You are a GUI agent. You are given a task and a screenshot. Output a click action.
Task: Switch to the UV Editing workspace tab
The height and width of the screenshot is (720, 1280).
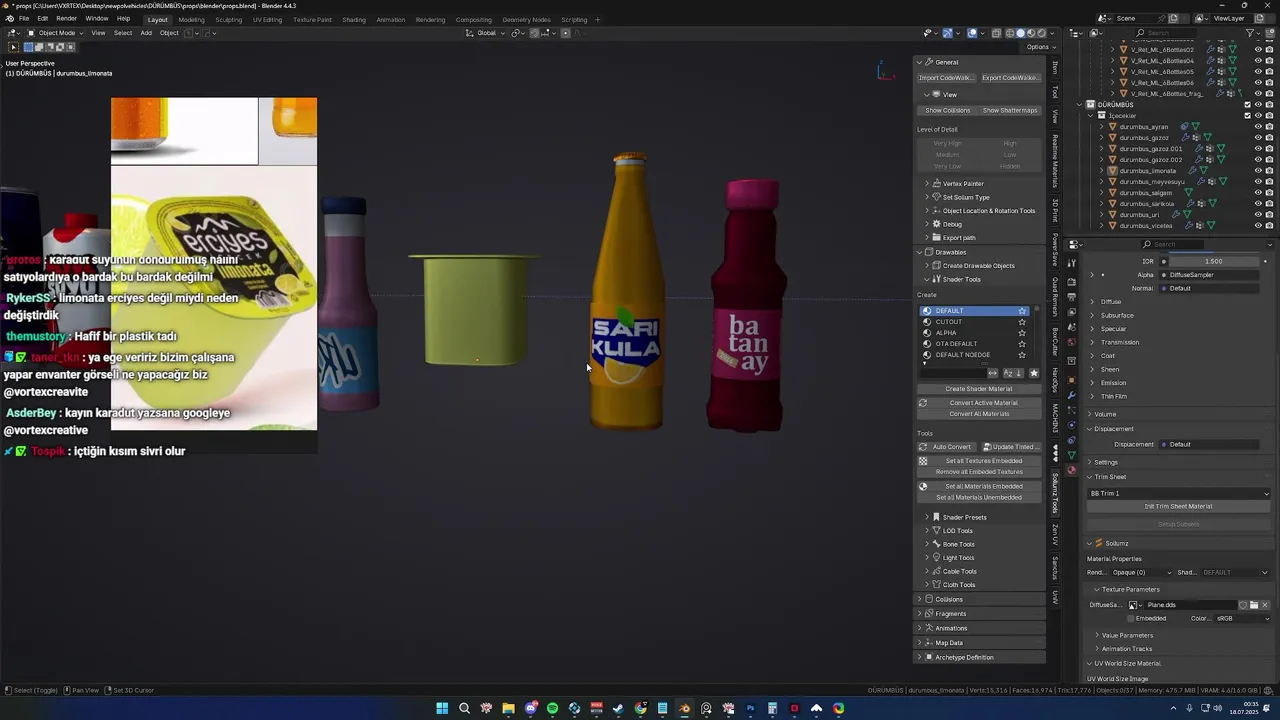click(267, 19)
